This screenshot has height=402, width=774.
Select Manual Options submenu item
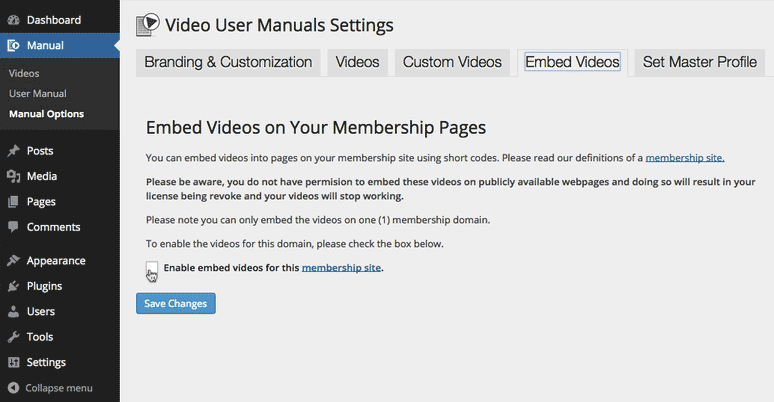click(46, 114)
